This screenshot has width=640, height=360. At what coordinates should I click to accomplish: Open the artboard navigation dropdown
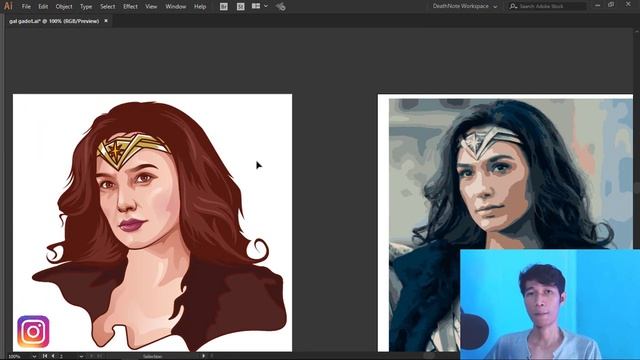tap(81, 356)
